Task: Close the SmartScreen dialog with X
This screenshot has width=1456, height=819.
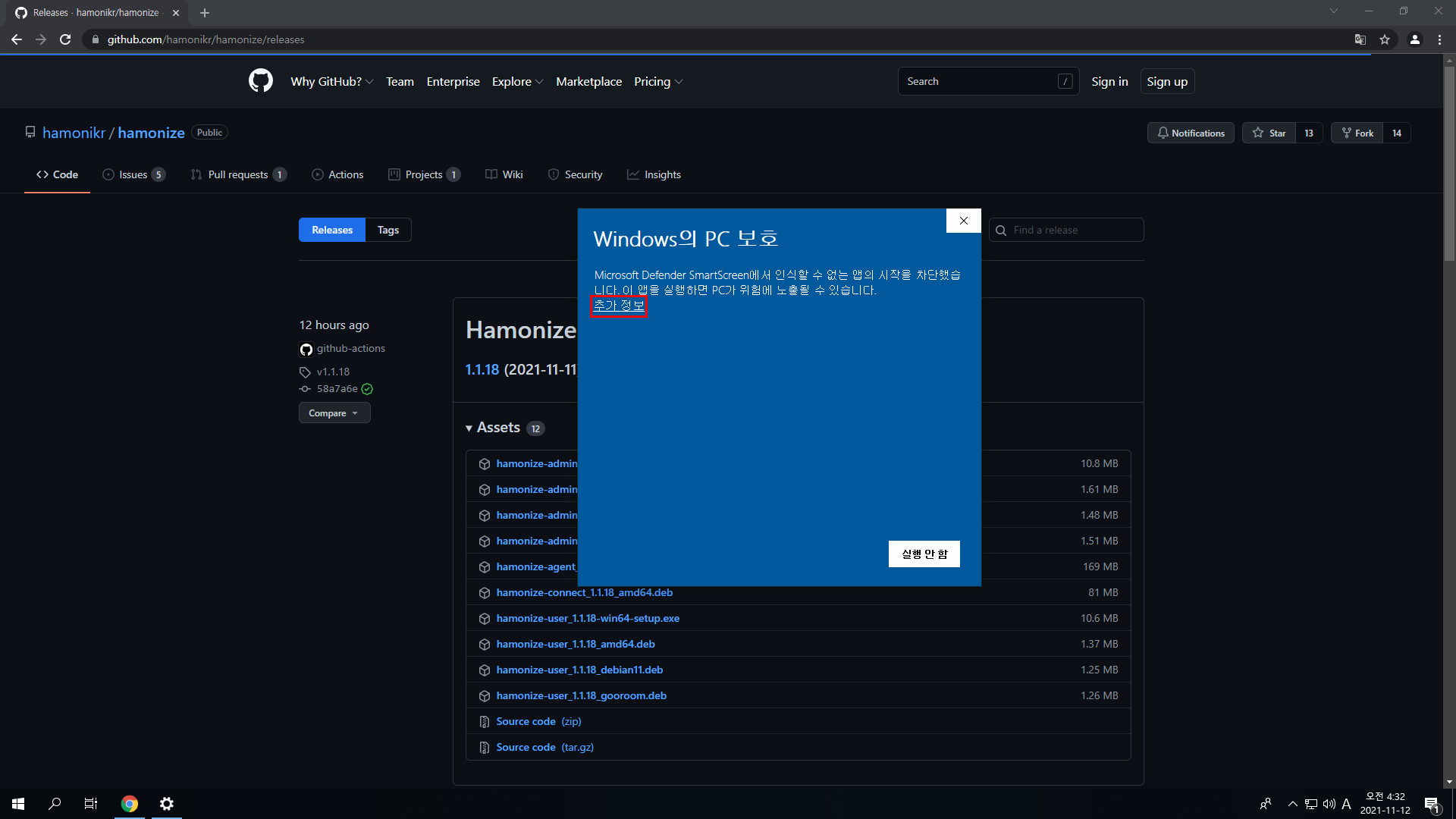Action: coord(964,221)
